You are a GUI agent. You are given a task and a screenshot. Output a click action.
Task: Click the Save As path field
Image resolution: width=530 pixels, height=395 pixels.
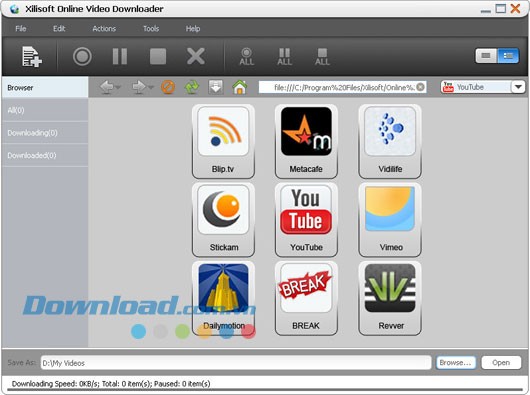pos(236,363)
